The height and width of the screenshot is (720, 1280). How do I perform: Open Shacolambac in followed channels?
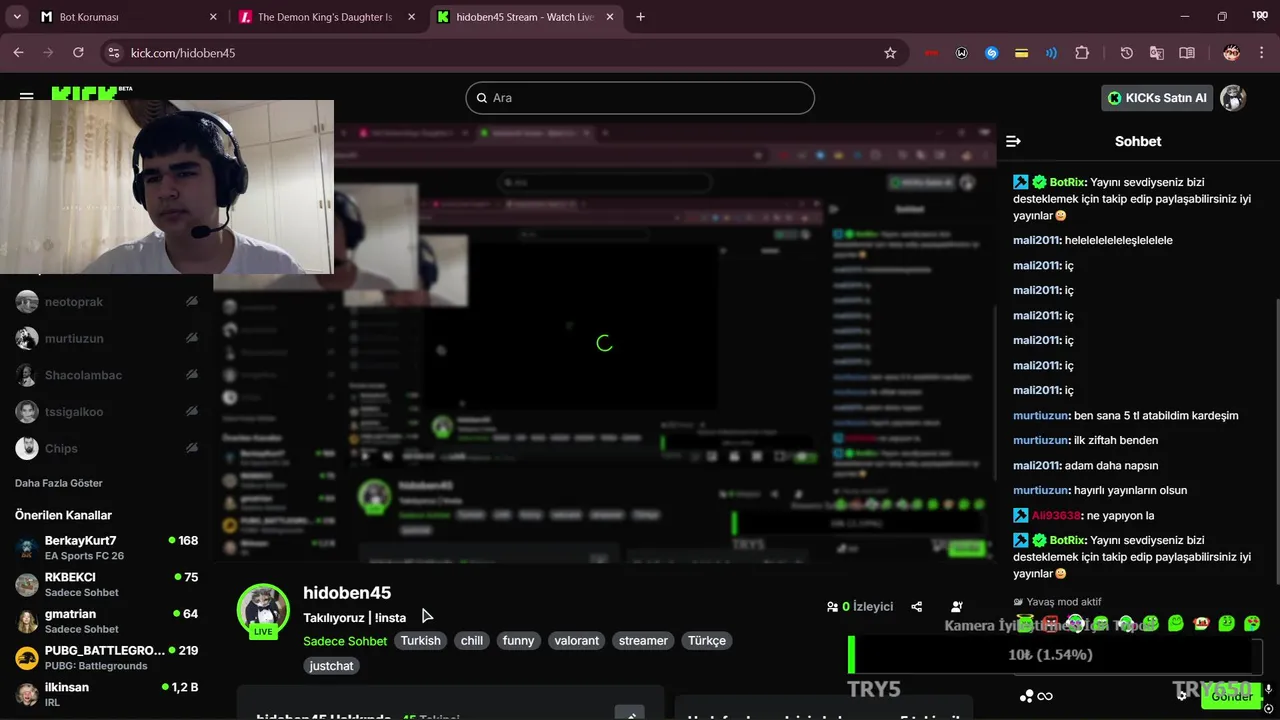pyautogui.click(x=107, y=375)
